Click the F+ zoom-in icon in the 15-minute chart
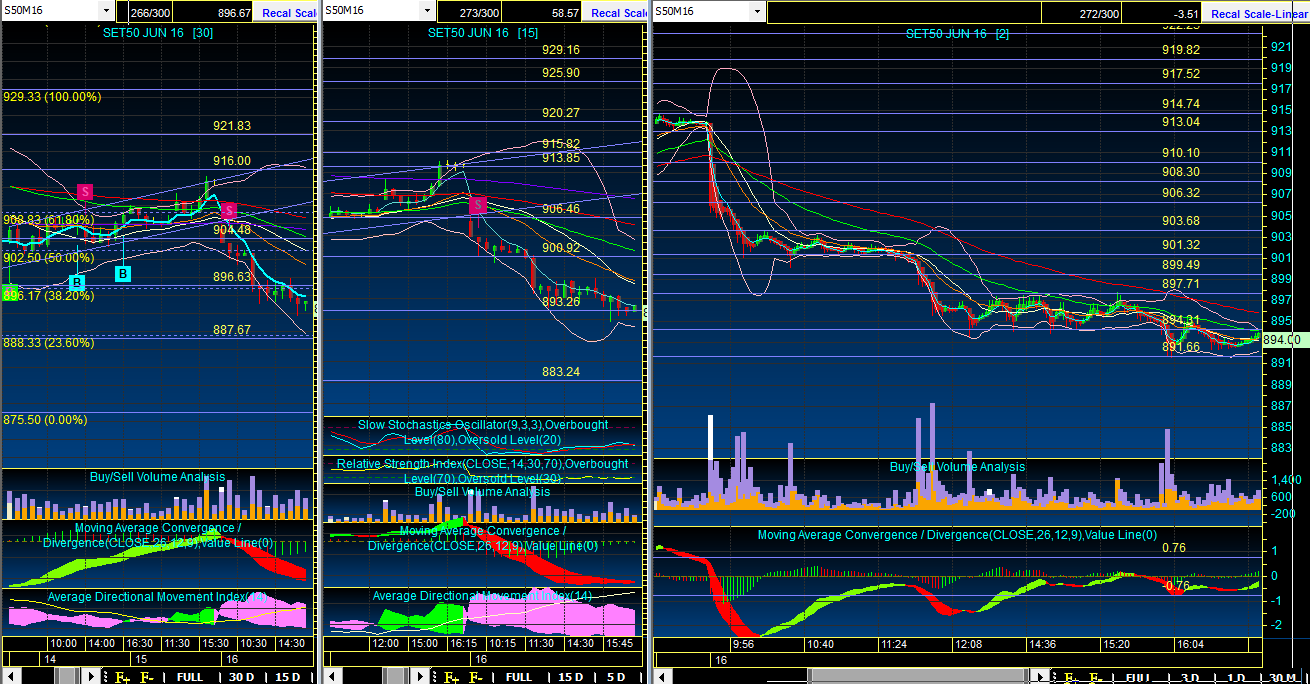This screenshot has width=1310, height=684. 451,677
